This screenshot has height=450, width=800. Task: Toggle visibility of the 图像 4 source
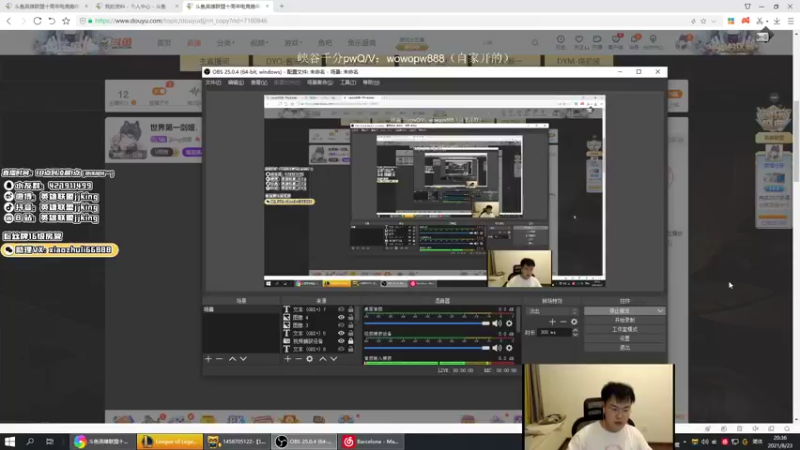pyautogui.click(x=341, y=317)
